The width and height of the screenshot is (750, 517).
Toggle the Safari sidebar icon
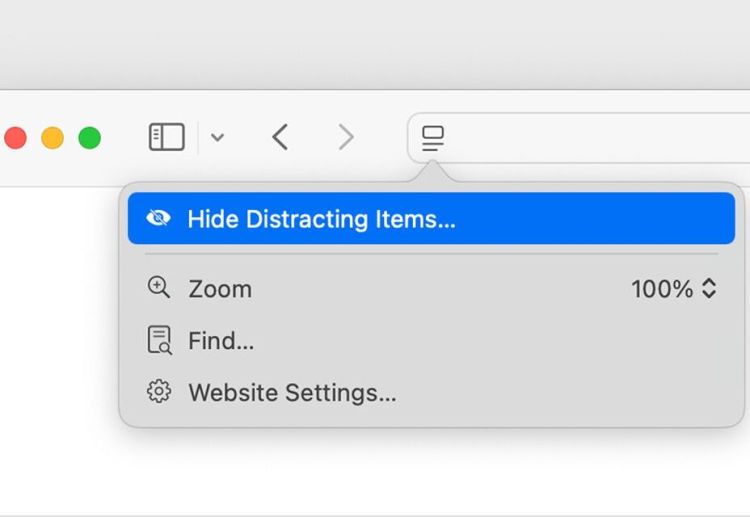(x=167, y=137)
